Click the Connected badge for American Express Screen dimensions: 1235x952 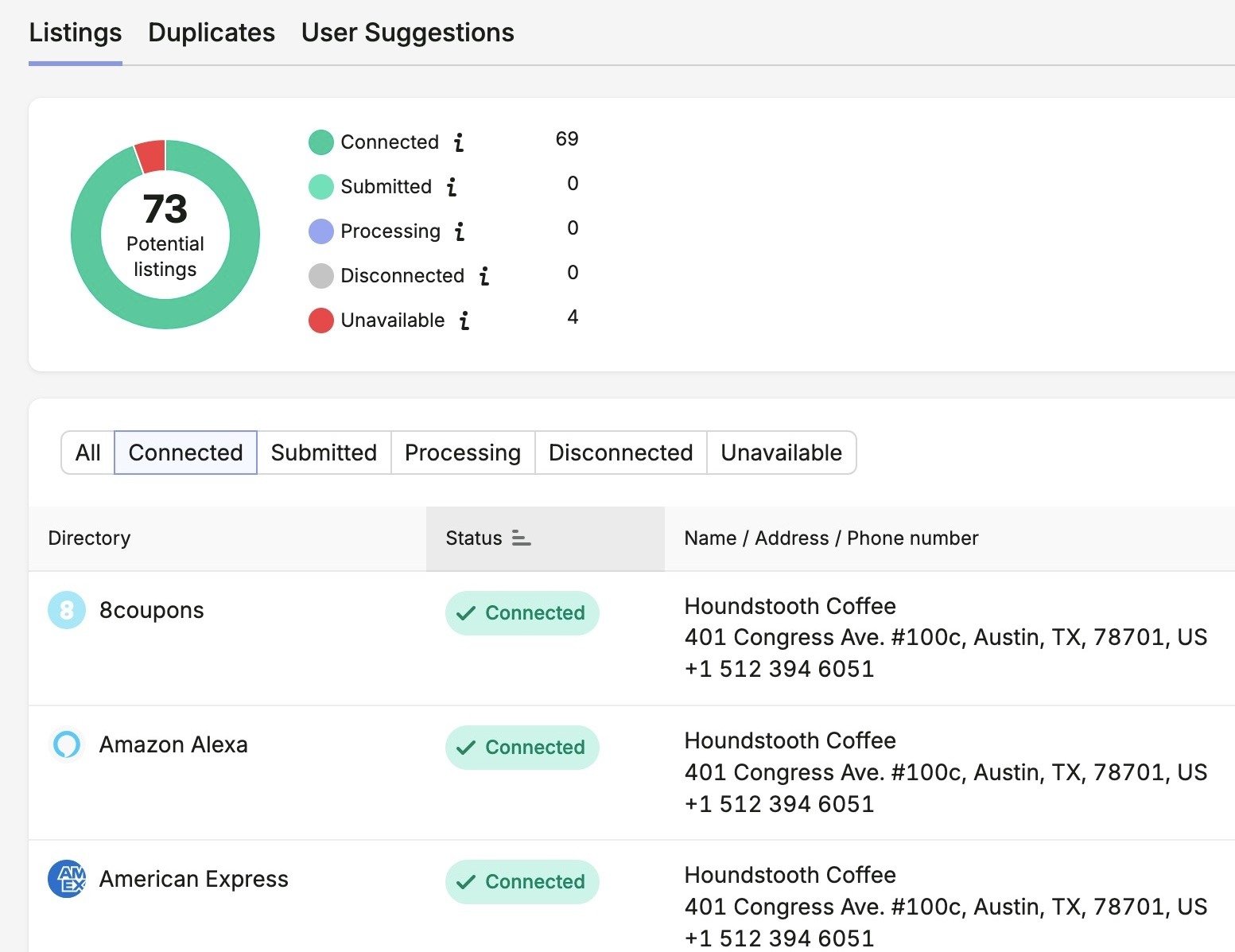point(522,882)
